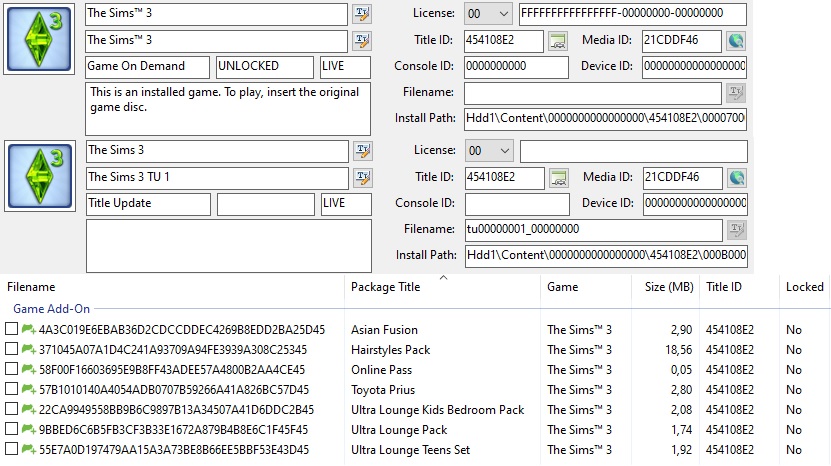Select checkbox for Ultra Lounge Kids Bedroom Pack
The width and height of the screenshot is (831, 466).
point(12,409)
